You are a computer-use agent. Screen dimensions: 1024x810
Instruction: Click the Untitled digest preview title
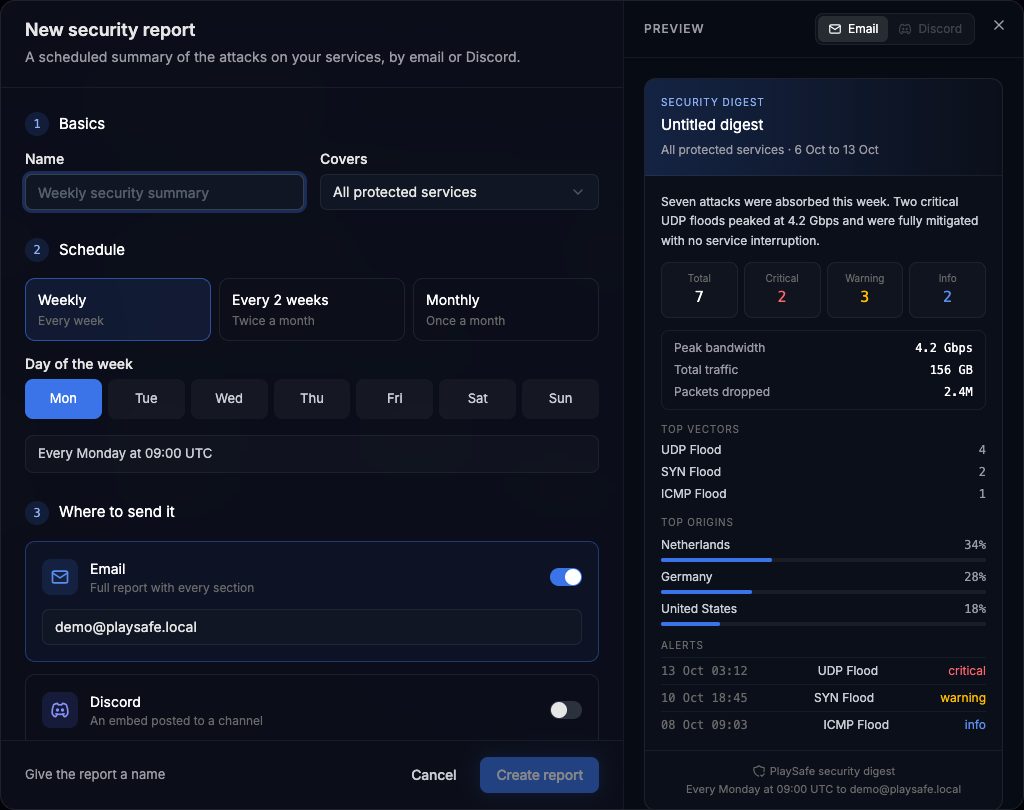click(712, 125)
